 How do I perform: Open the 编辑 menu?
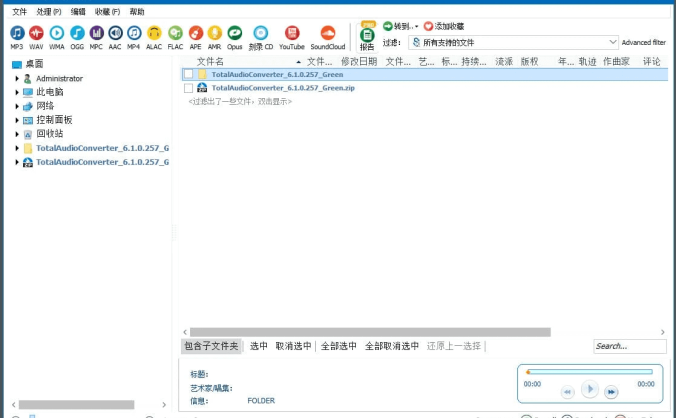click(x=78, y=12)
